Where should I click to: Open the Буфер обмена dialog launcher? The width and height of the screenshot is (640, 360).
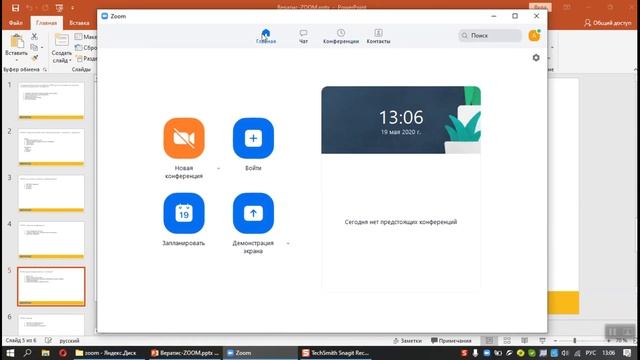coord(45,70)
